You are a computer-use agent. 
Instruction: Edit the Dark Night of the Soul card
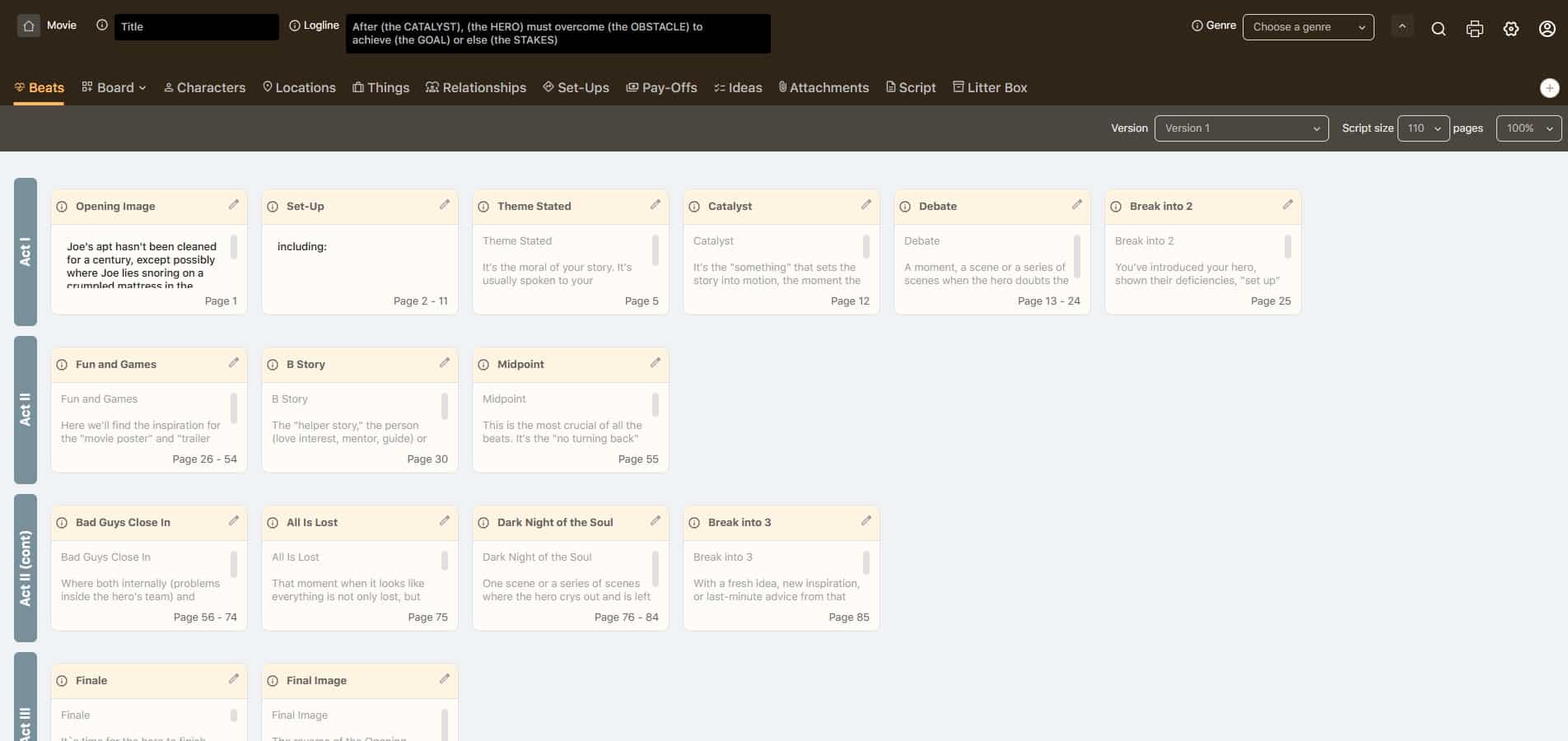tap(656, 521)
